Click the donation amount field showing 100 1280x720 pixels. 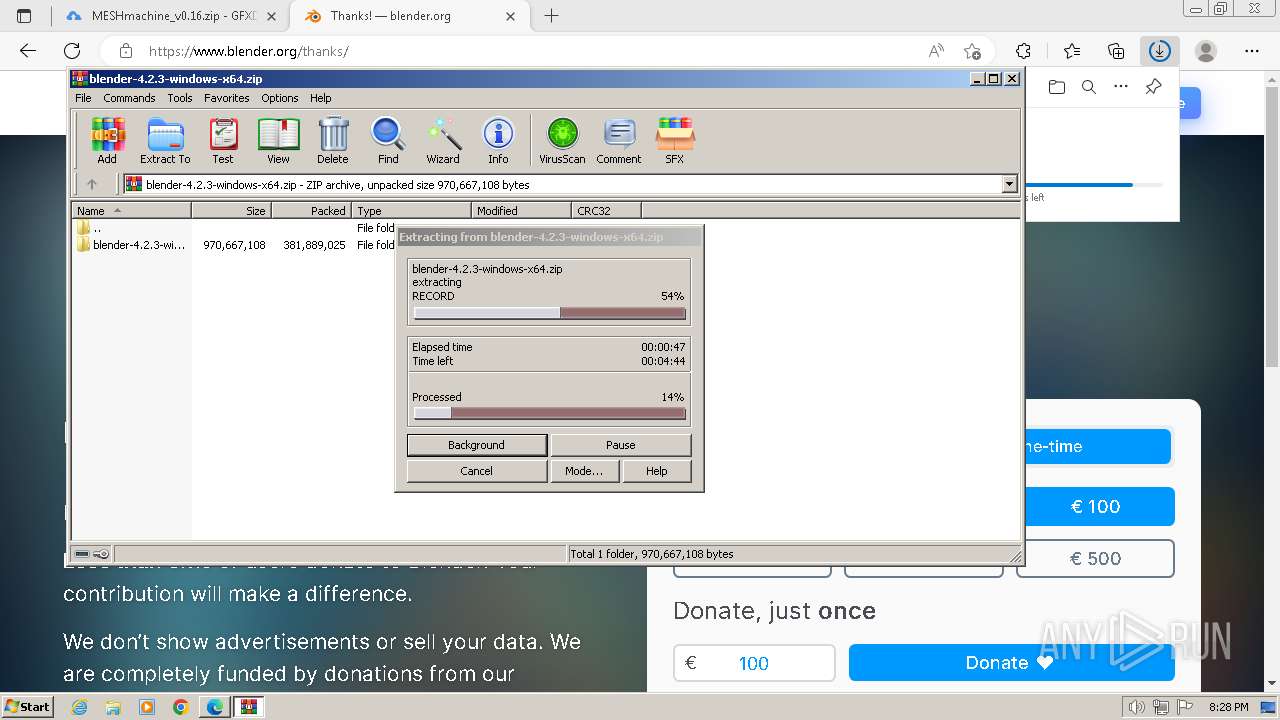click(x=754, y=663)
